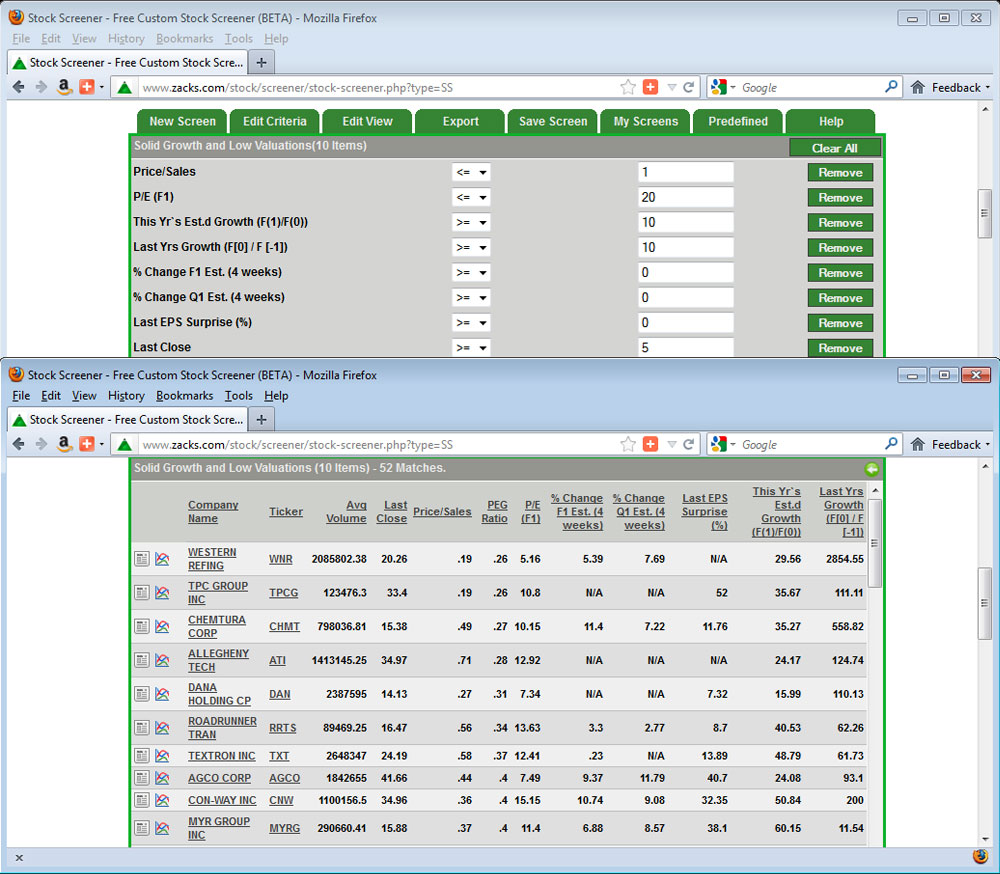Click the top window's page scrollbar thumb
This screenshot has width=1000, height=874.
[985, 214]
